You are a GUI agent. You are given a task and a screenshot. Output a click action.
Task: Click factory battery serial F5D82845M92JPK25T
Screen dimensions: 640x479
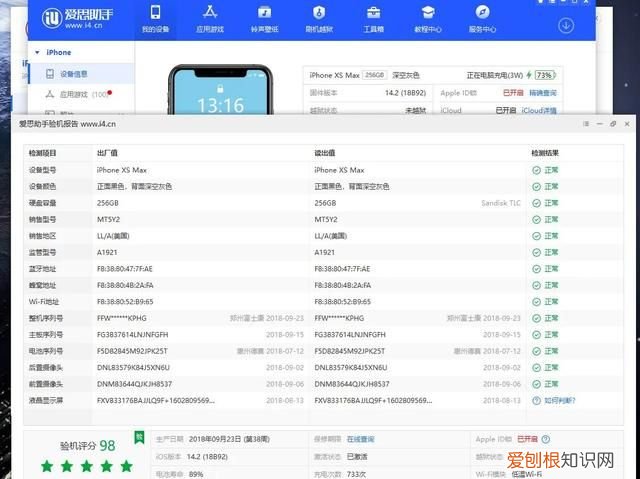[132, 351]
